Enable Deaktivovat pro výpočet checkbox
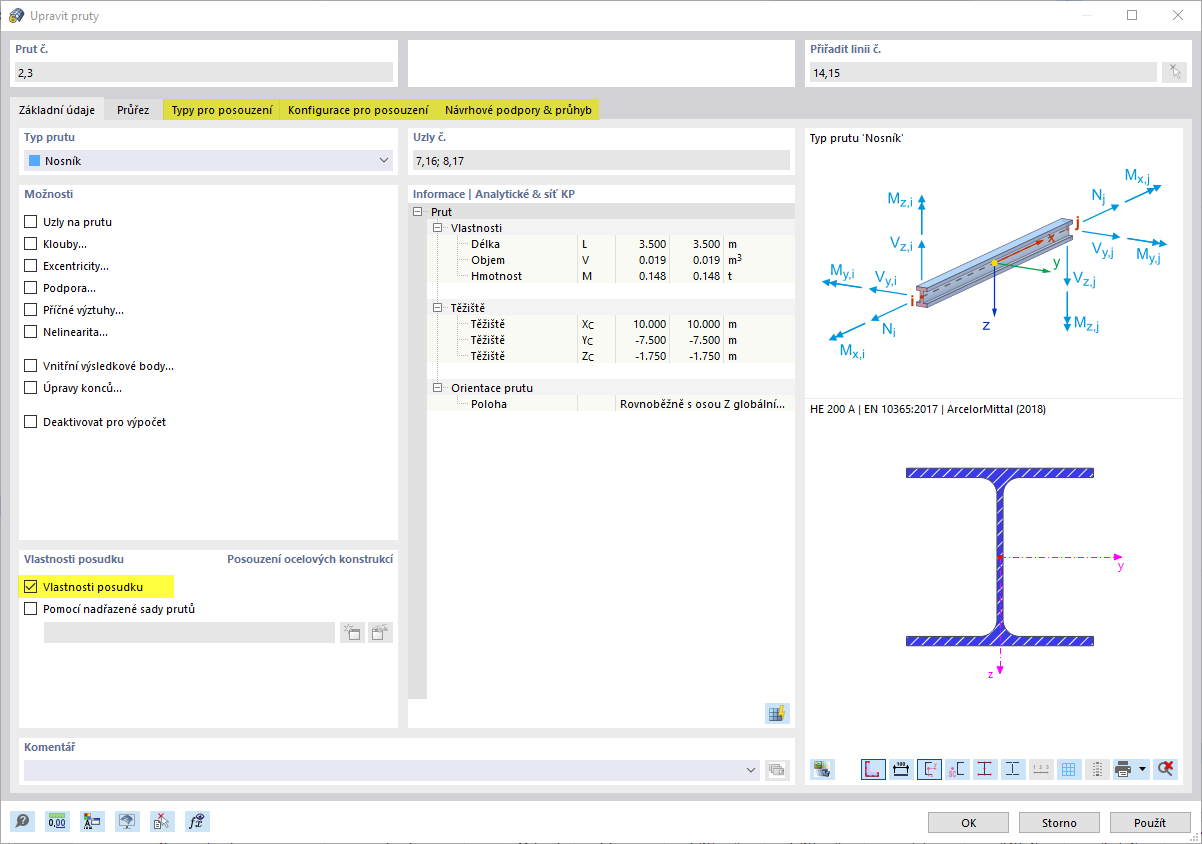 pyautogui.click(x=30, y=422)
